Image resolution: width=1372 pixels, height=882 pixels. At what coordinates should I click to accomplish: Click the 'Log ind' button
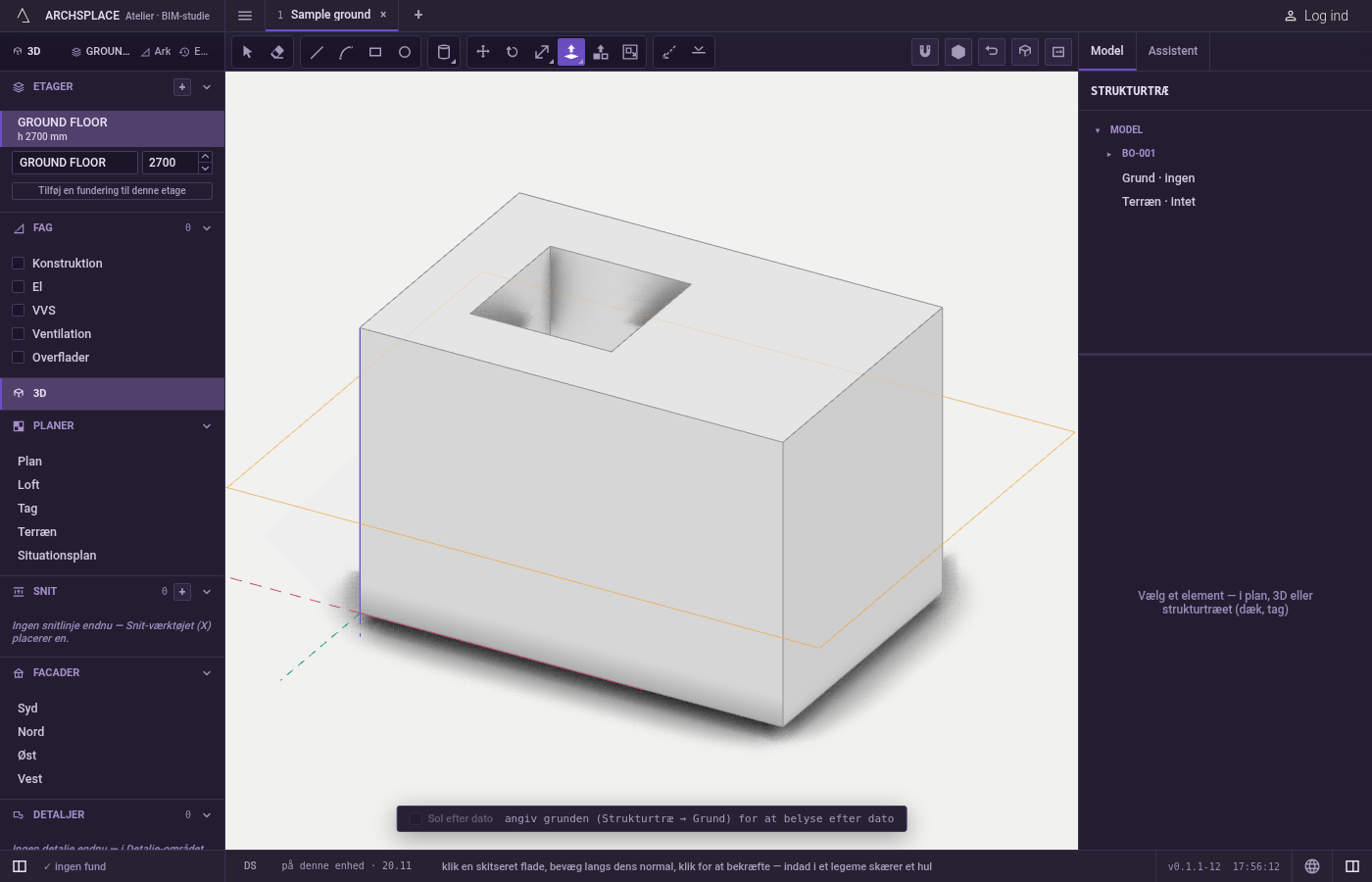(1316, 16)
